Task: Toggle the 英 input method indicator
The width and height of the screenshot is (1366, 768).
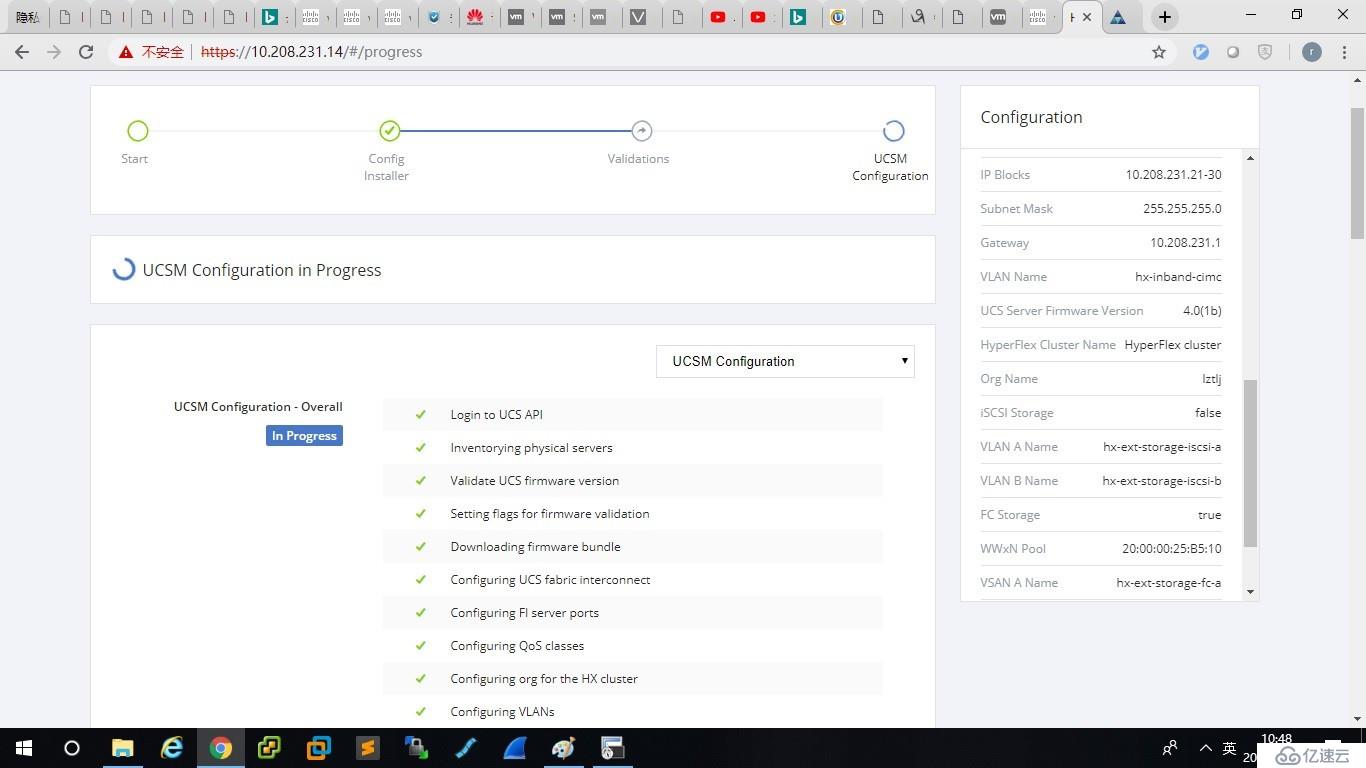Action: coord(1230,748)
